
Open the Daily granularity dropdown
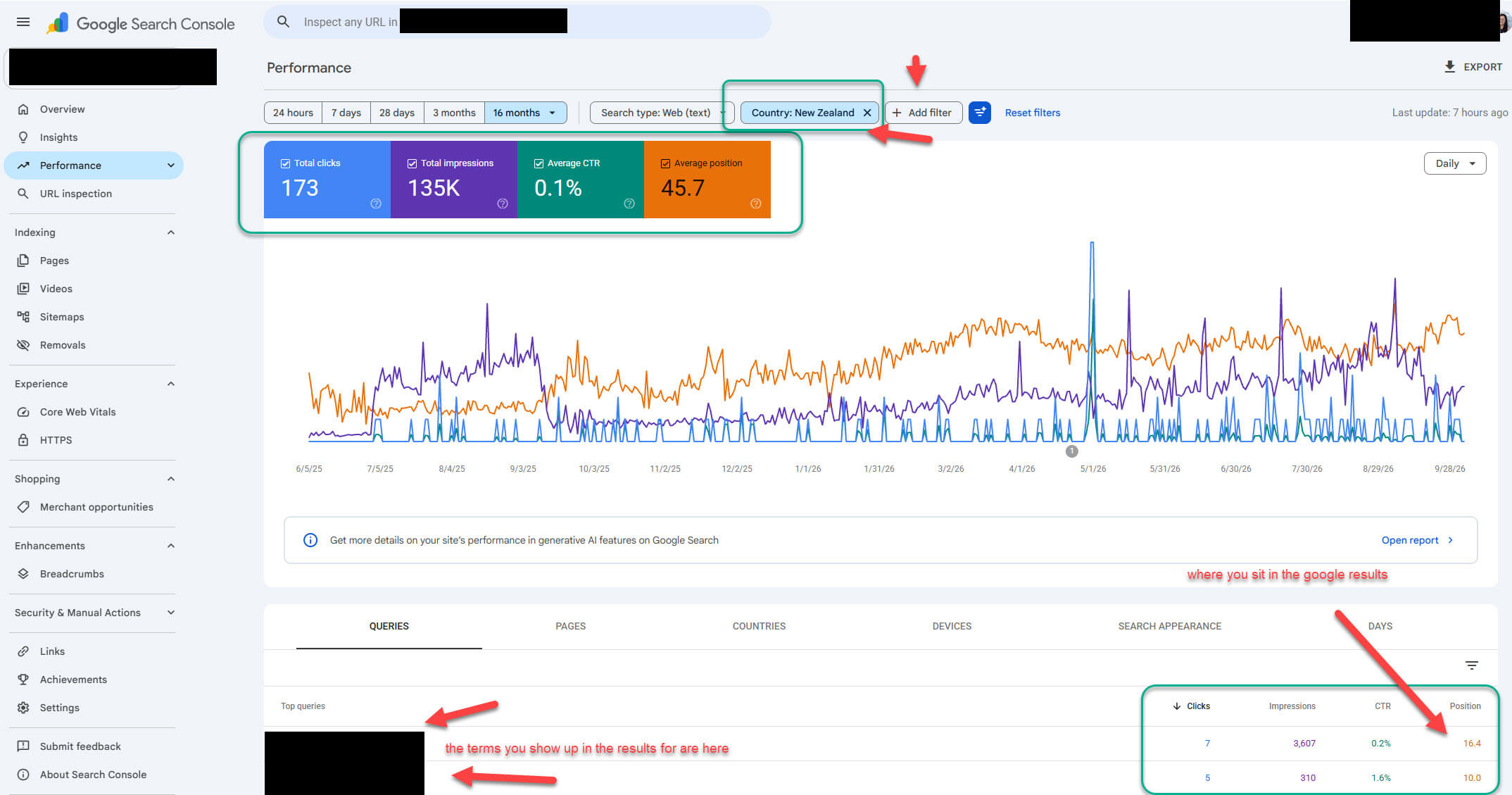pyautogui.click(x=1454, y=163)
